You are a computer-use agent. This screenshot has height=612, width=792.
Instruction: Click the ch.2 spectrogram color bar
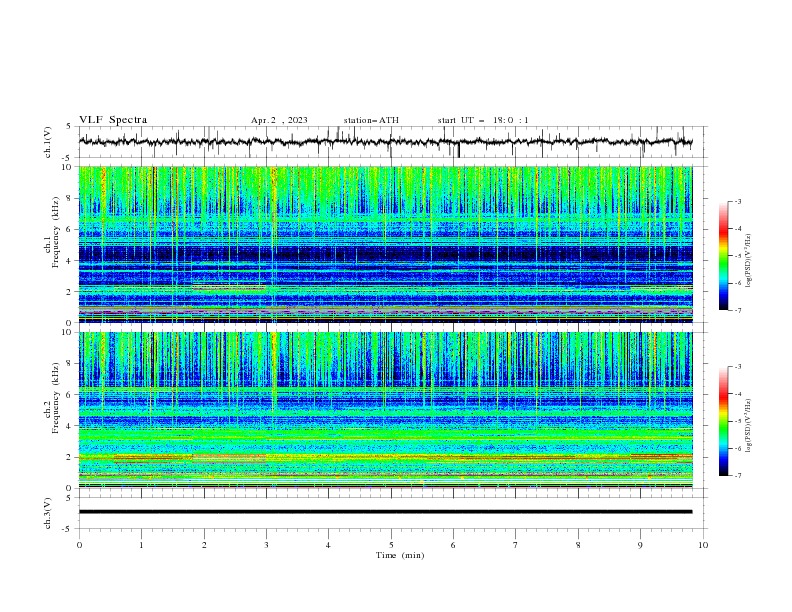pos(723,421)
